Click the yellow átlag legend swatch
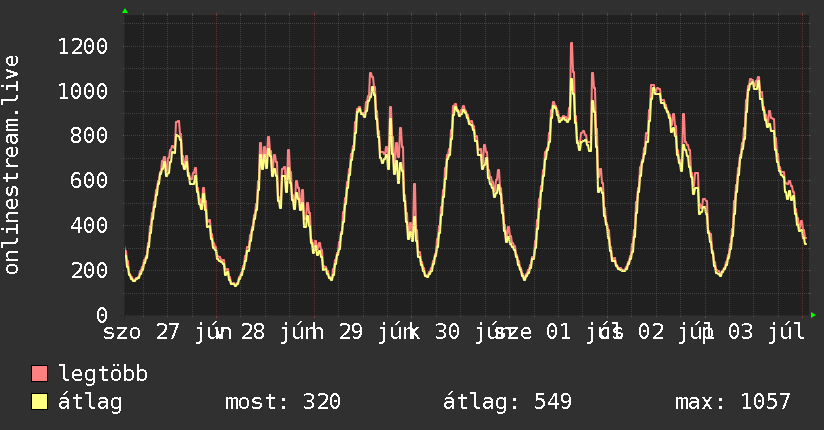 click(x=39, y=402)
